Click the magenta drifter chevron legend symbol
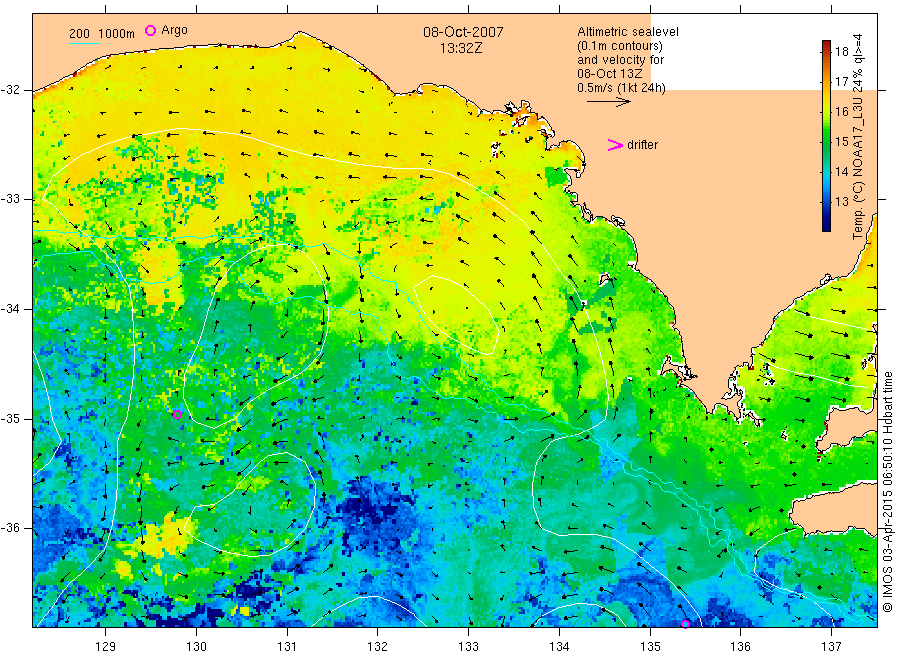Viewport: 900px width, 660px height. click(x=615, y=145)
